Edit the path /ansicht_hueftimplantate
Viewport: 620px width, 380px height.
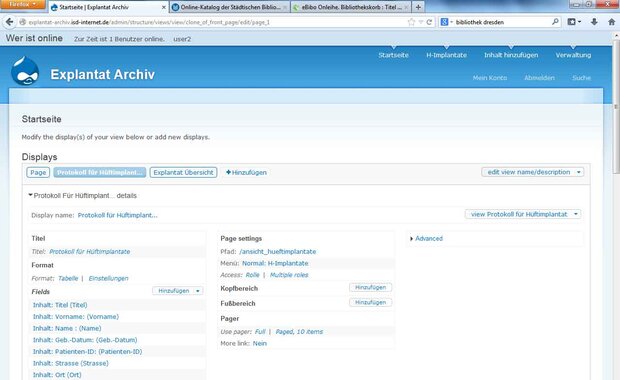(x=278, y=251)
